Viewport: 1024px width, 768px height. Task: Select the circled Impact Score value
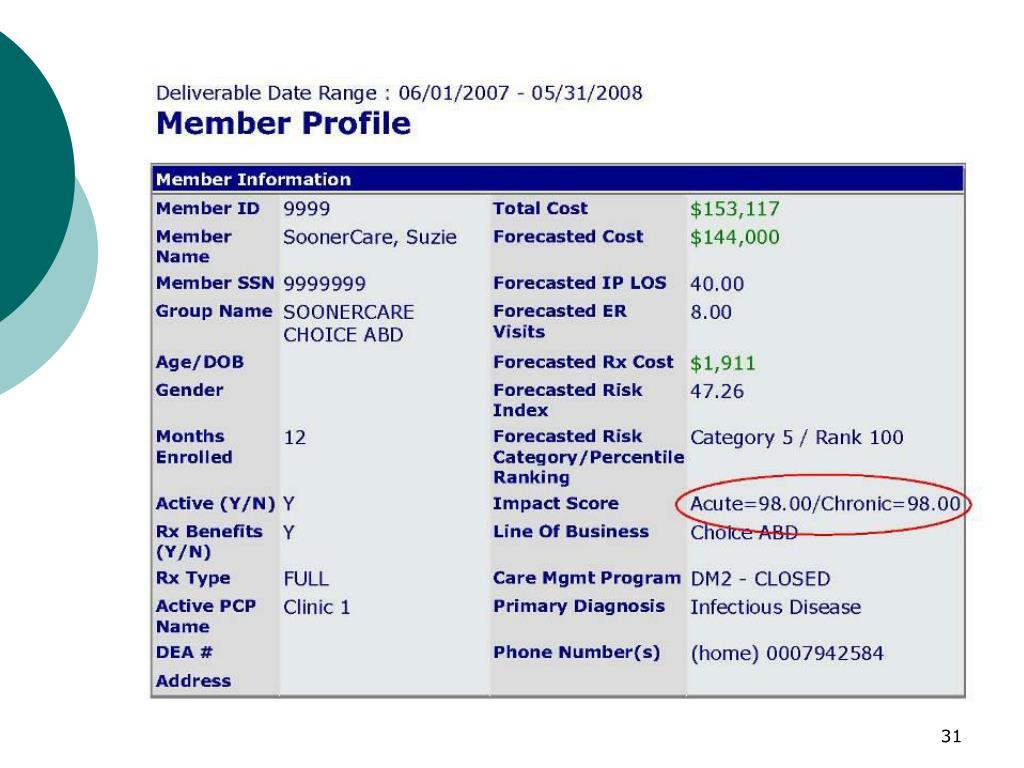825,504
